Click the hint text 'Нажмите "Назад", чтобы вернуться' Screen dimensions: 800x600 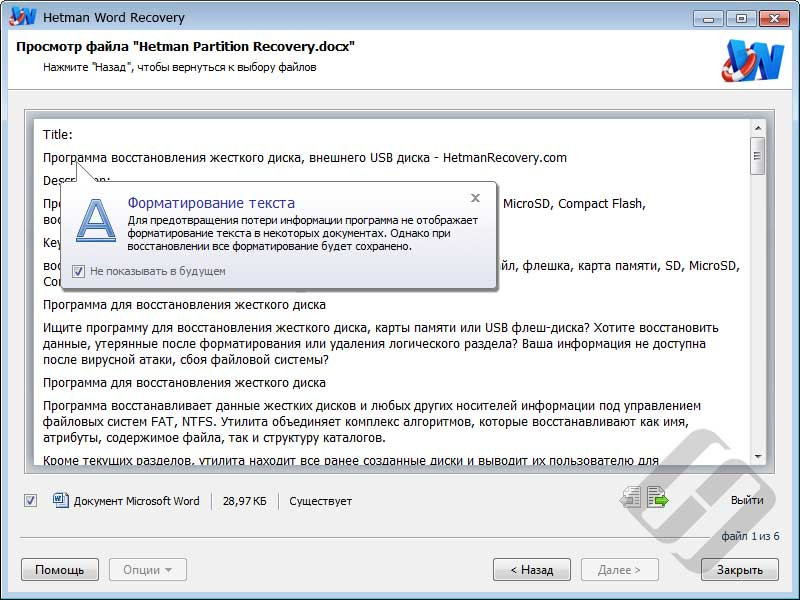coord(180,67)
